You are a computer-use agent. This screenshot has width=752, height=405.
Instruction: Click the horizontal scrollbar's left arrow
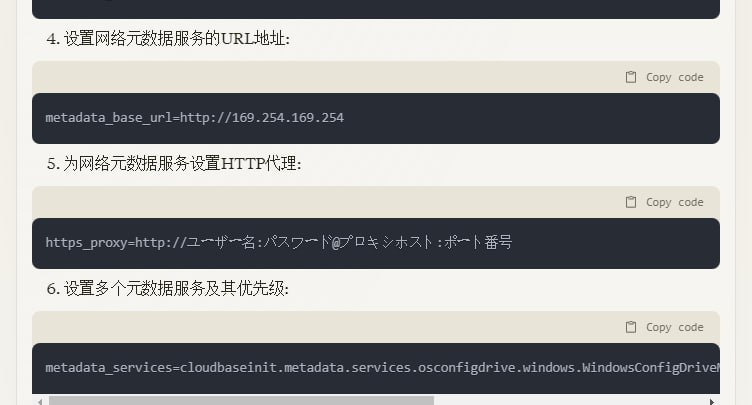coord(40,401)
